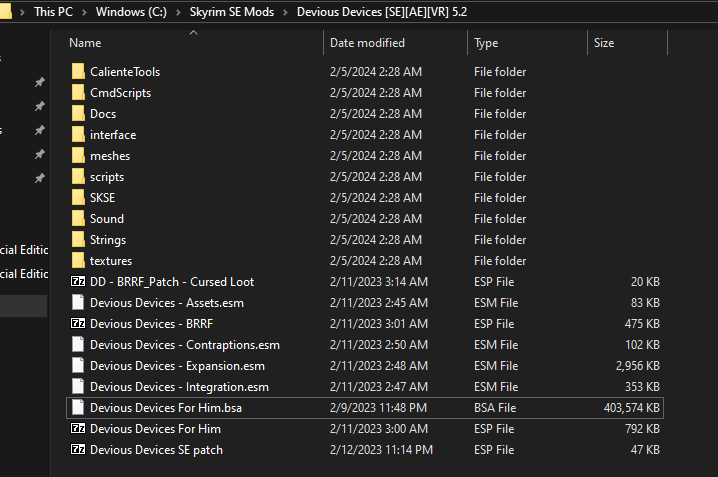718x477 pixels.
Task: Go to This PC in the address bar
Action: [53, 12]
